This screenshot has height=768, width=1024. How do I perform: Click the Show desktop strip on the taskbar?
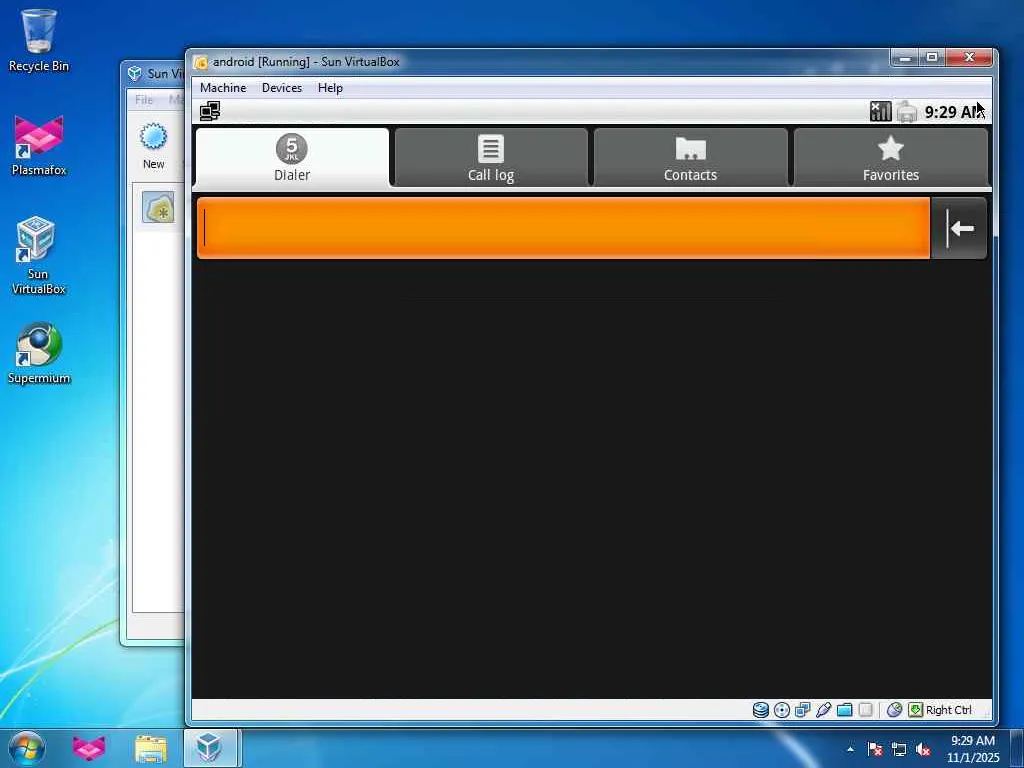tap(1017, 749)
